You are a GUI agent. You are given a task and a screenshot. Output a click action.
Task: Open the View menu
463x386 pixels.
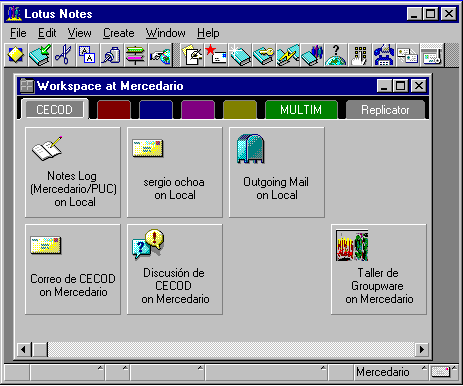click(x=79, y=33)
